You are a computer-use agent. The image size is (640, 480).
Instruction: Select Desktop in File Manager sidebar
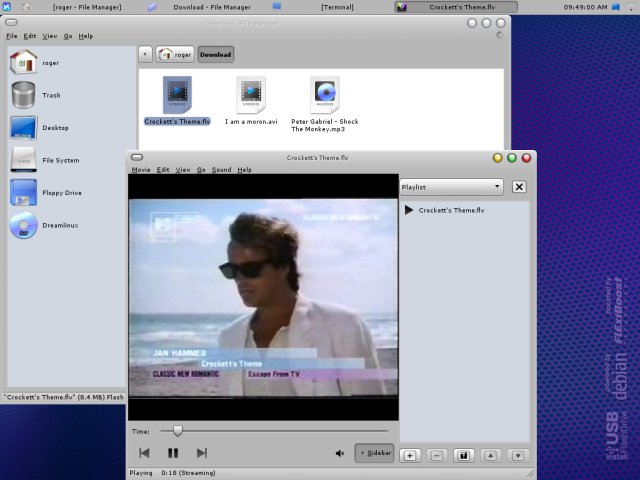(39, 127)
